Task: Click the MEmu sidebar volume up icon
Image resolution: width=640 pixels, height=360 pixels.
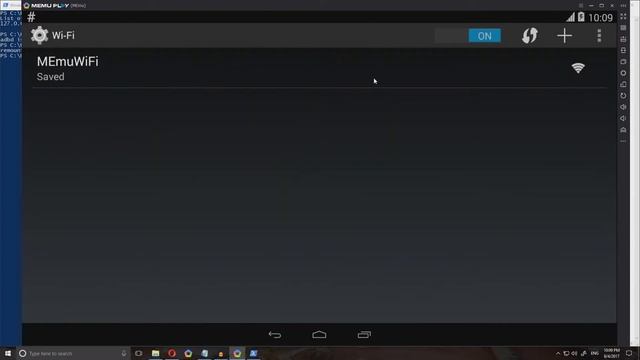Action: (623, 107)
